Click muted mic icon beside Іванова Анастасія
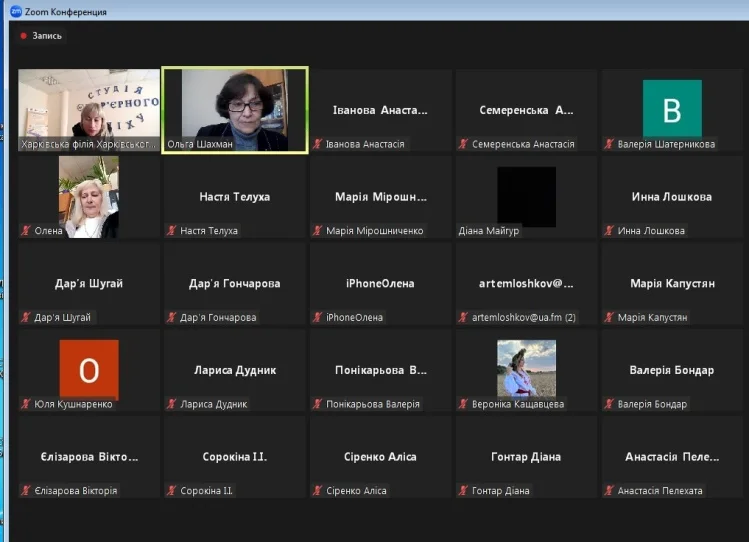The image size is (749, 542). [x=318, y=144]
